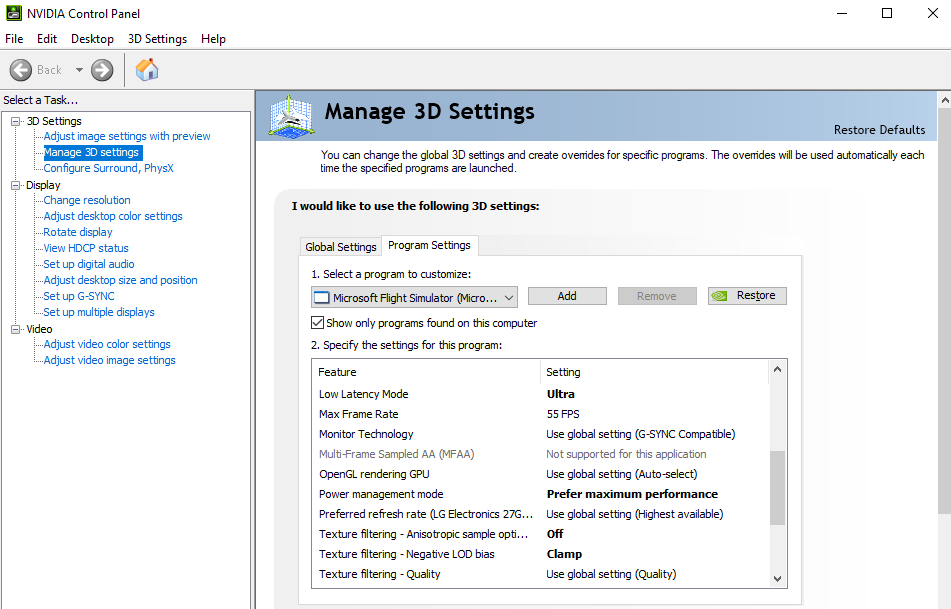The image size is (951, 609).
Task: Collapse the Display tree branch
Action: point(14,184)
